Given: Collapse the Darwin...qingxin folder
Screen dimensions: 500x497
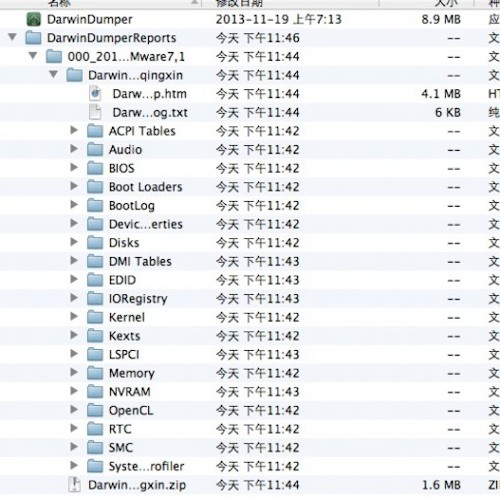Looking at the screenshot, I should (53, 74).
